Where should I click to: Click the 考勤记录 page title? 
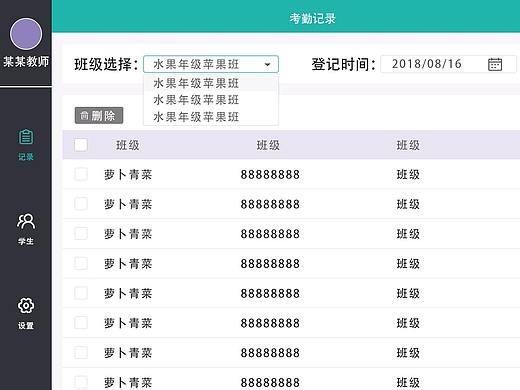click(312, 19)
